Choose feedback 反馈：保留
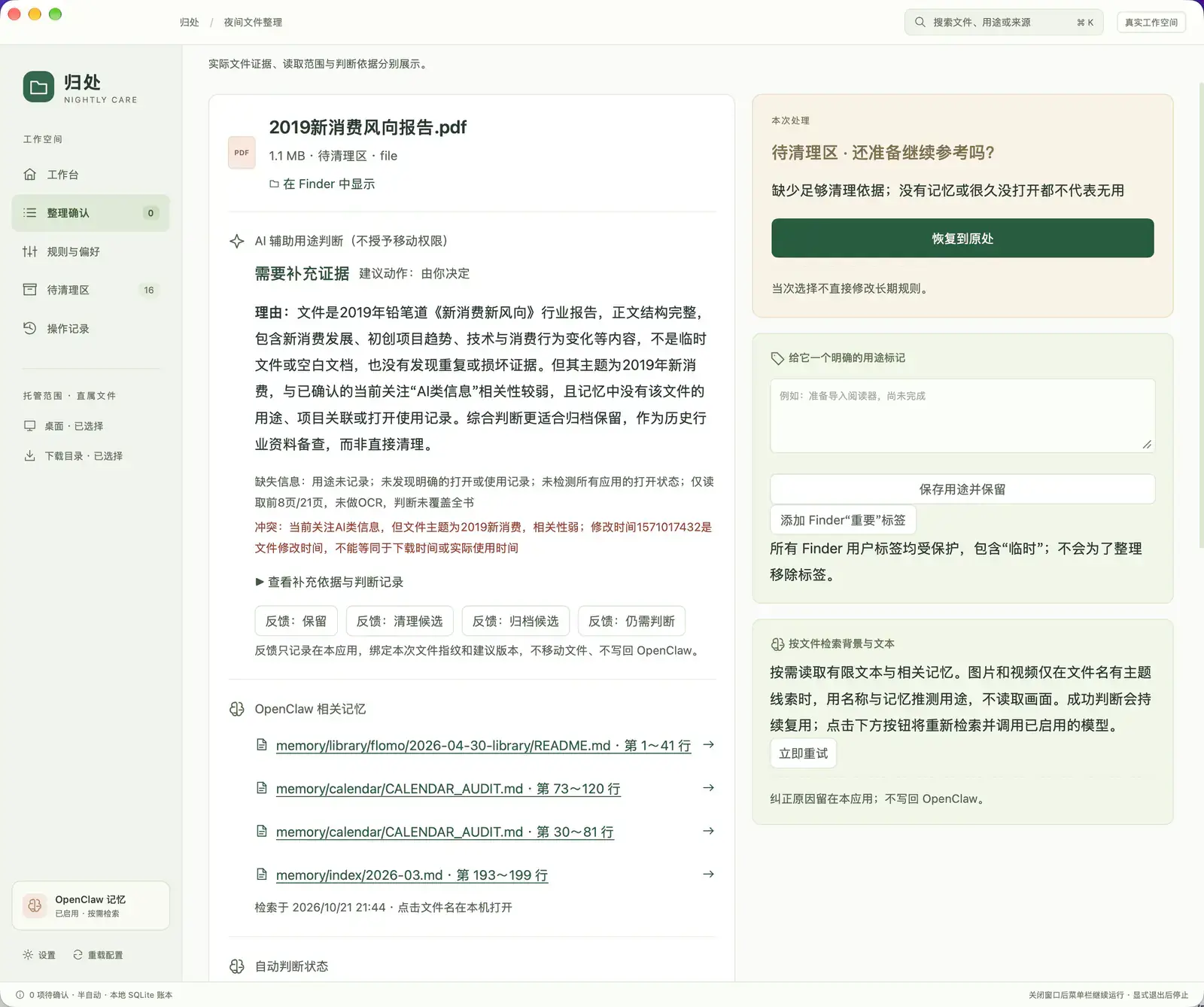The width and height of the screenshot is (1204, 1007). [296, 621]
